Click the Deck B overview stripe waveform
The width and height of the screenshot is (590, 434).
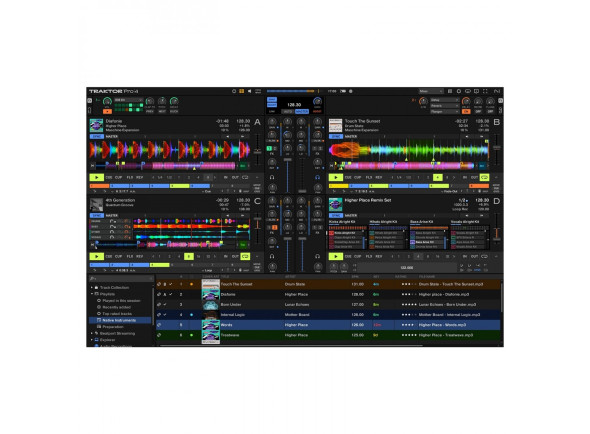pyautogui.click(x=404, y=165)
